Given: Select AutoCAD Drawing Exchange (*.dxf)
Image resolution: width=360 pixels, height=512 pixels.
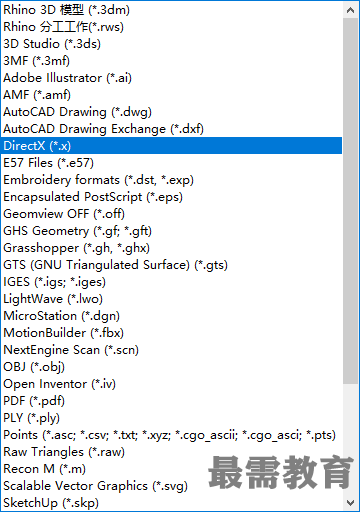Looking at the screenshot, I should pyautogui.click(x=171, y=129).
